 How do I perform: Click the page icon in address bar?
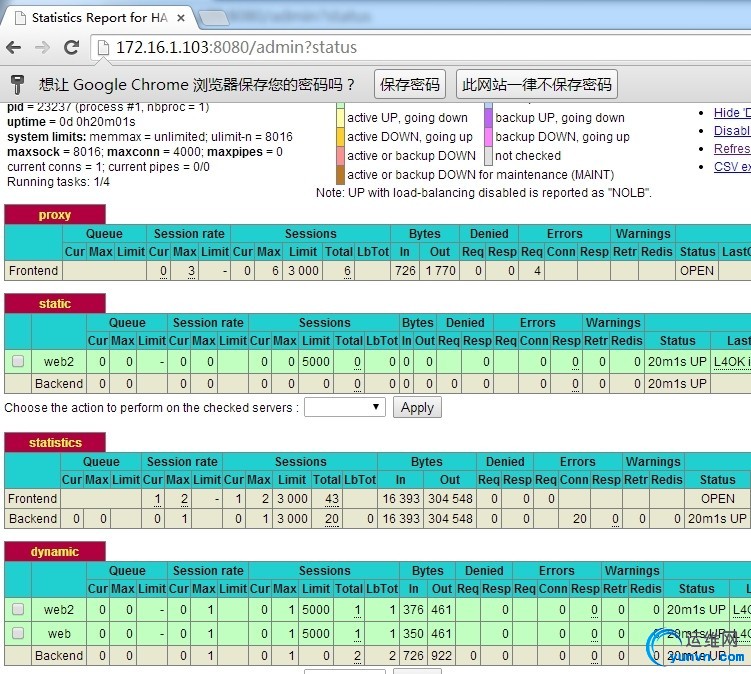pos(104,47)
